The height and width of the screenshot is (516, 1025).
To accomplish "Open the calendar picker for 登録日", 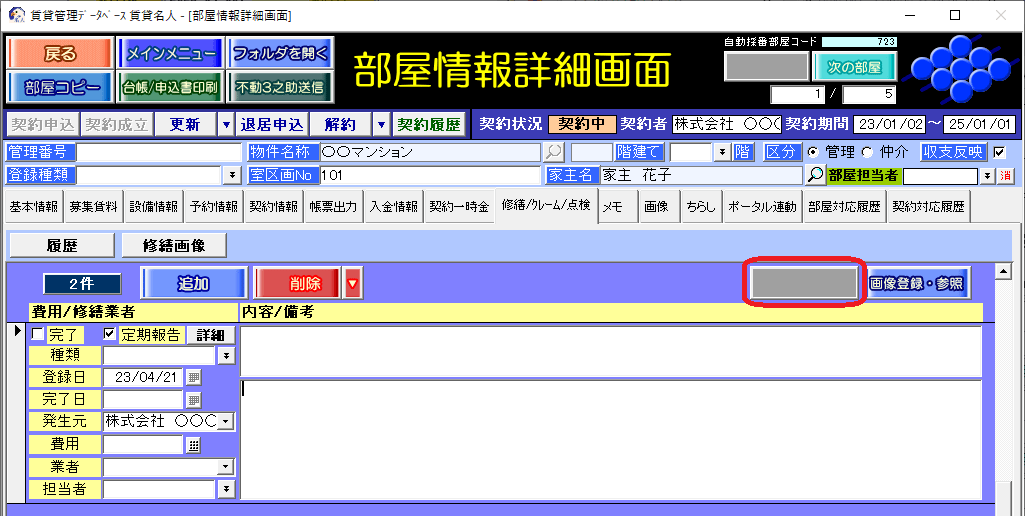I will point(194,377).
